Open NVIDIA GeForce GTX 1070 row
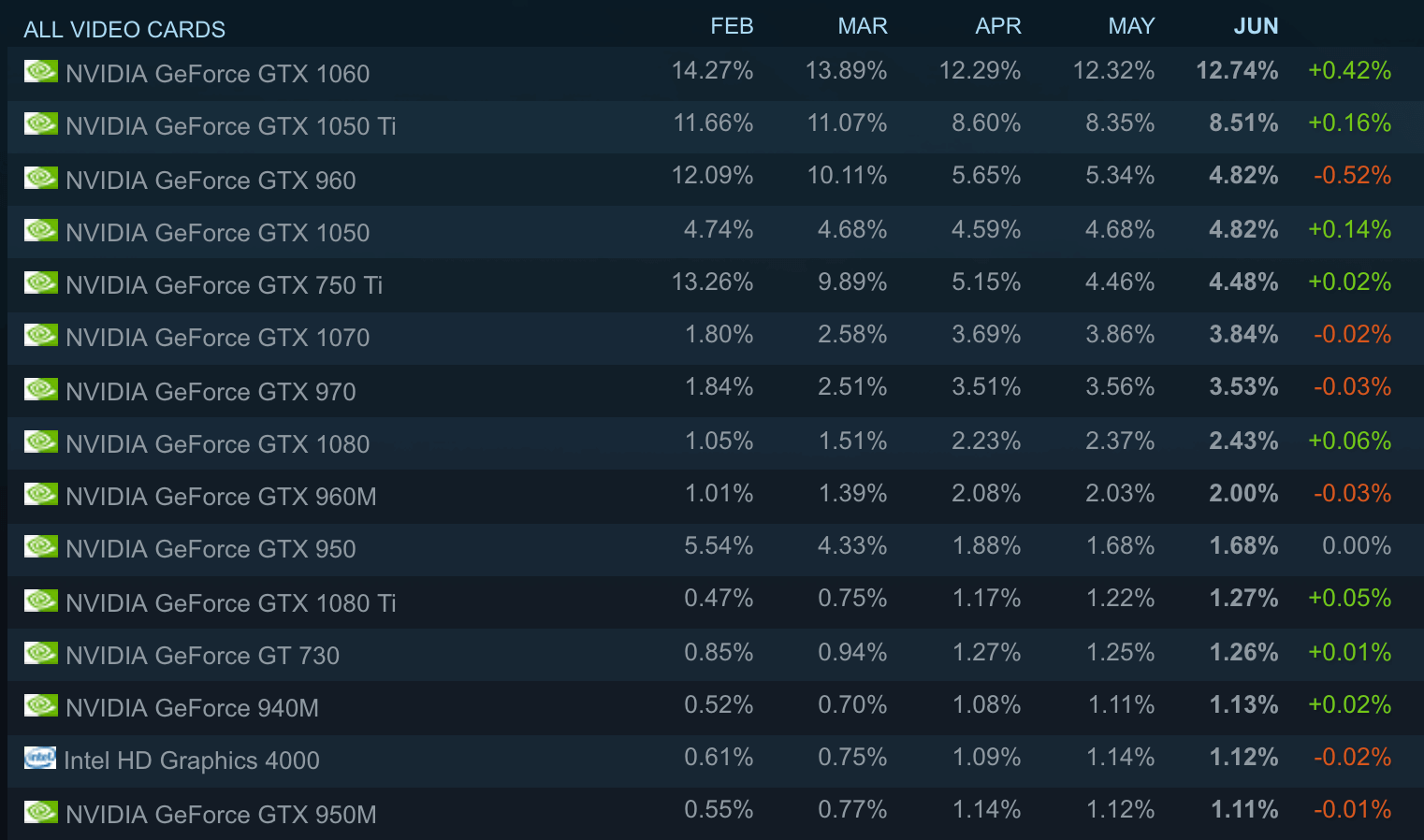Viewport: 1424px width, 840px height. pyautogui.click(x=715, y=338)
